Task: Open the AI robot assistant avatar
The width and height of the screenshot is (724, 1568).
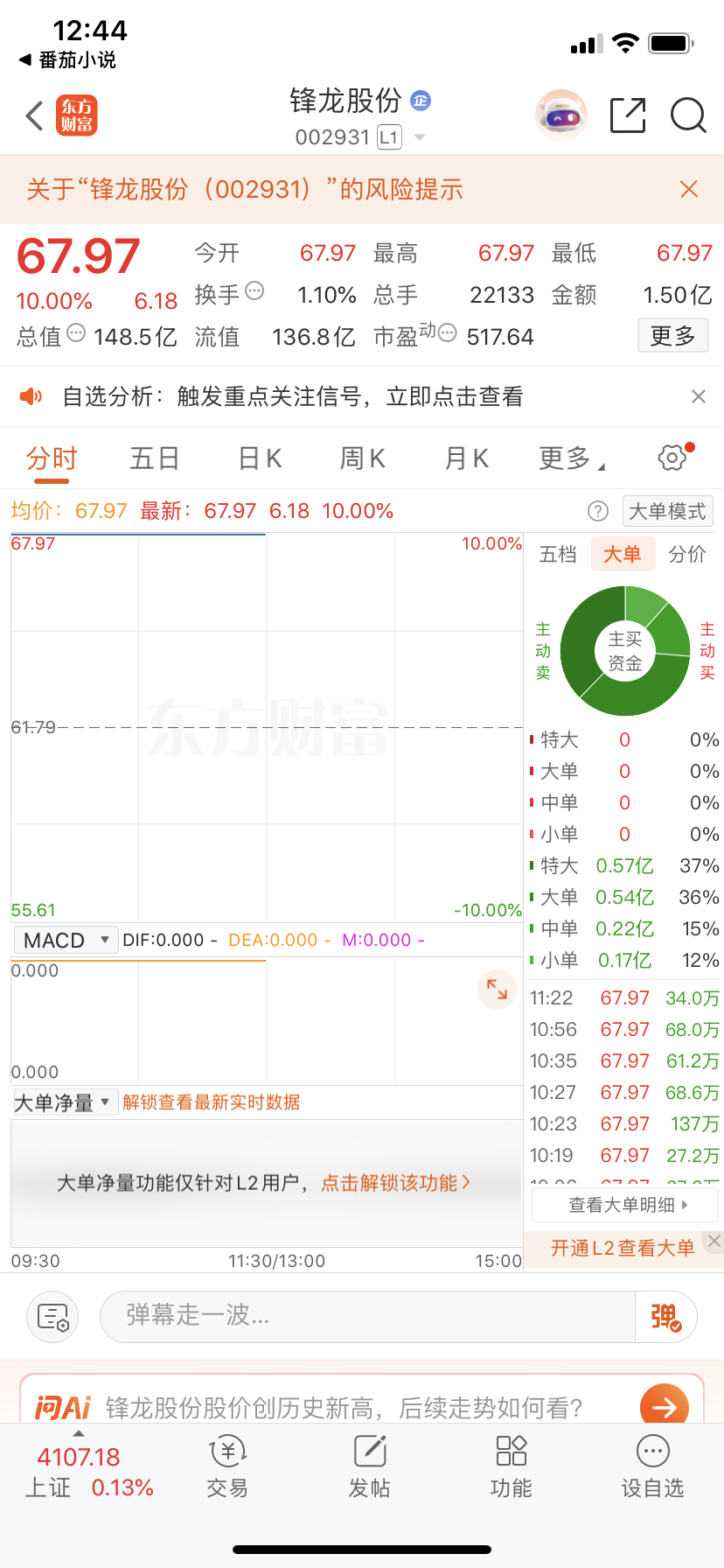Action: (560, 115)
